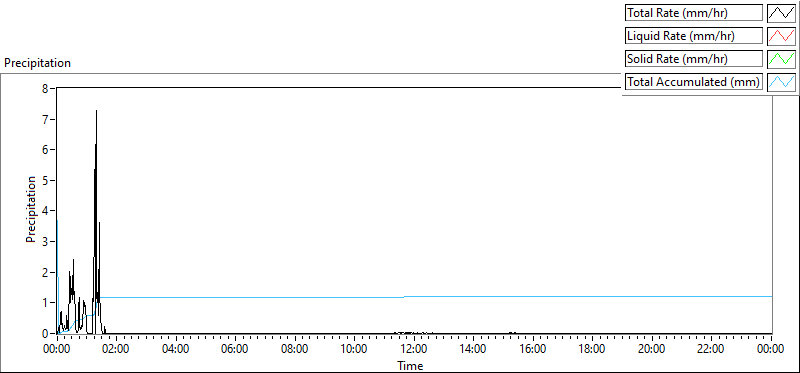Click the 08:00 time axis tick label
Image resolution: width=800 pixels, height=373 pixels.
coord(295,350)
